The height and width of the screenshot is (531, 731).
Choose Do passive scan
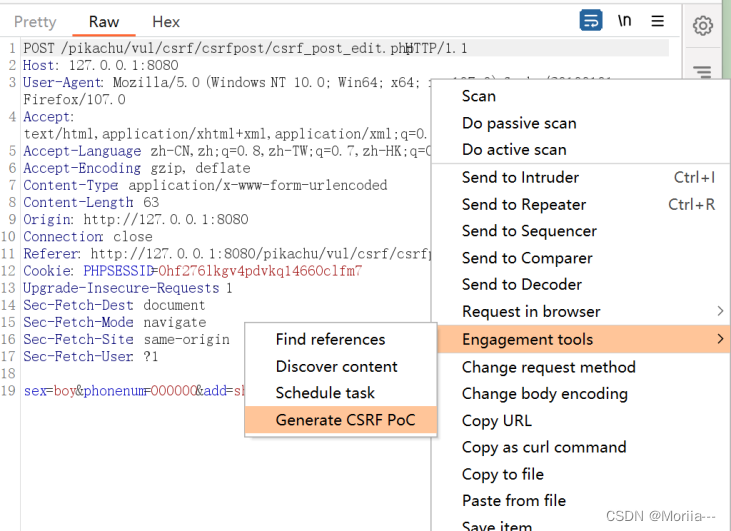tap(580, 123)
